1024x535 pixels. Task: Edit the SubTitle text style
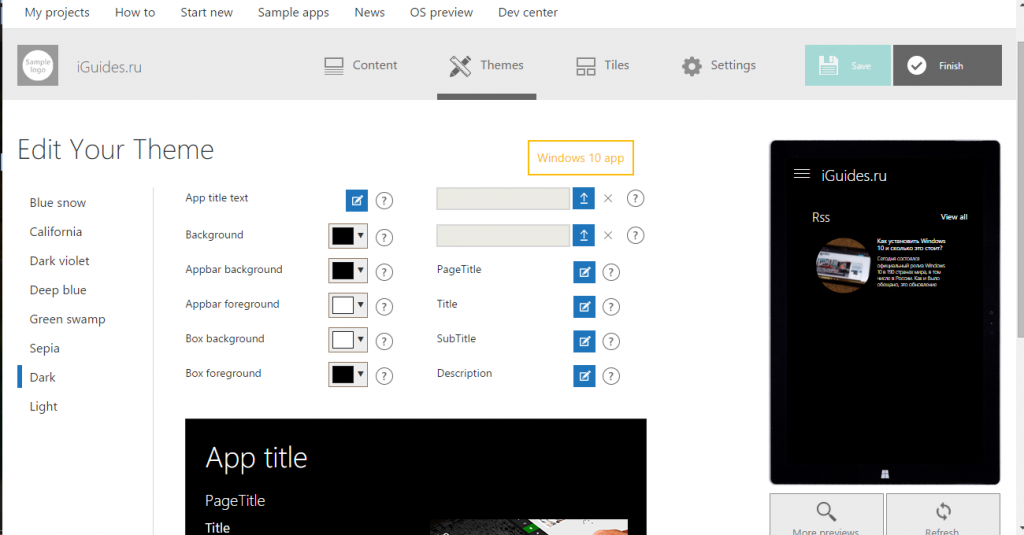584,342
